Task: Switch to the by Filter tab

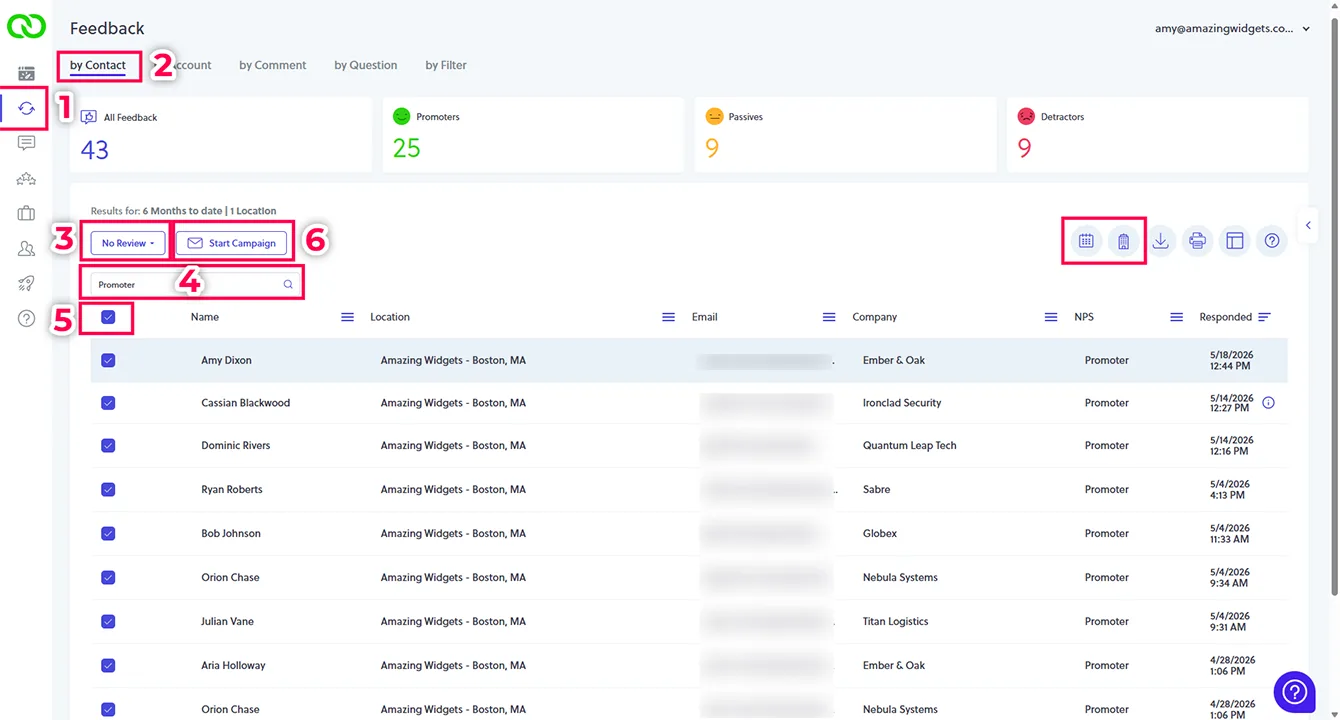Action: [x=446, y=65]
